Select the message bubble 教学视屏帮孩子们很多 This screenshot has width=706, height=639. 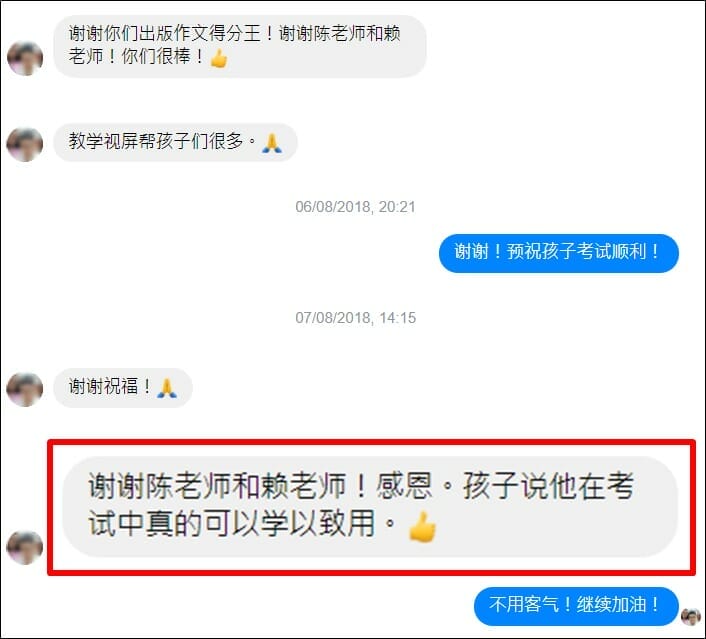coord(175,142)
